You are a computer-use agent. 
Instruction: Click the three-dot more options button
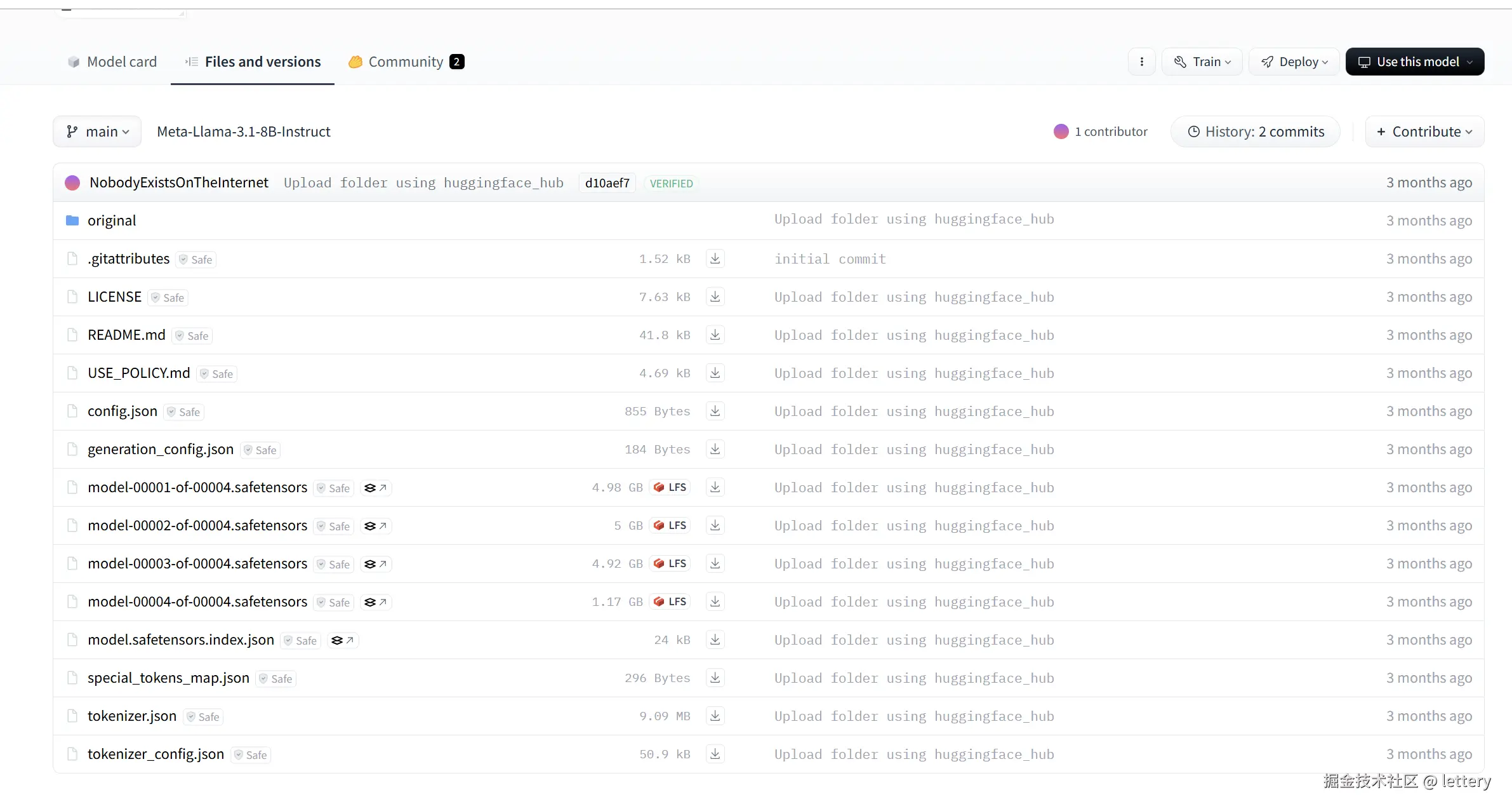pyautogui.click(x=1141, y=62)
